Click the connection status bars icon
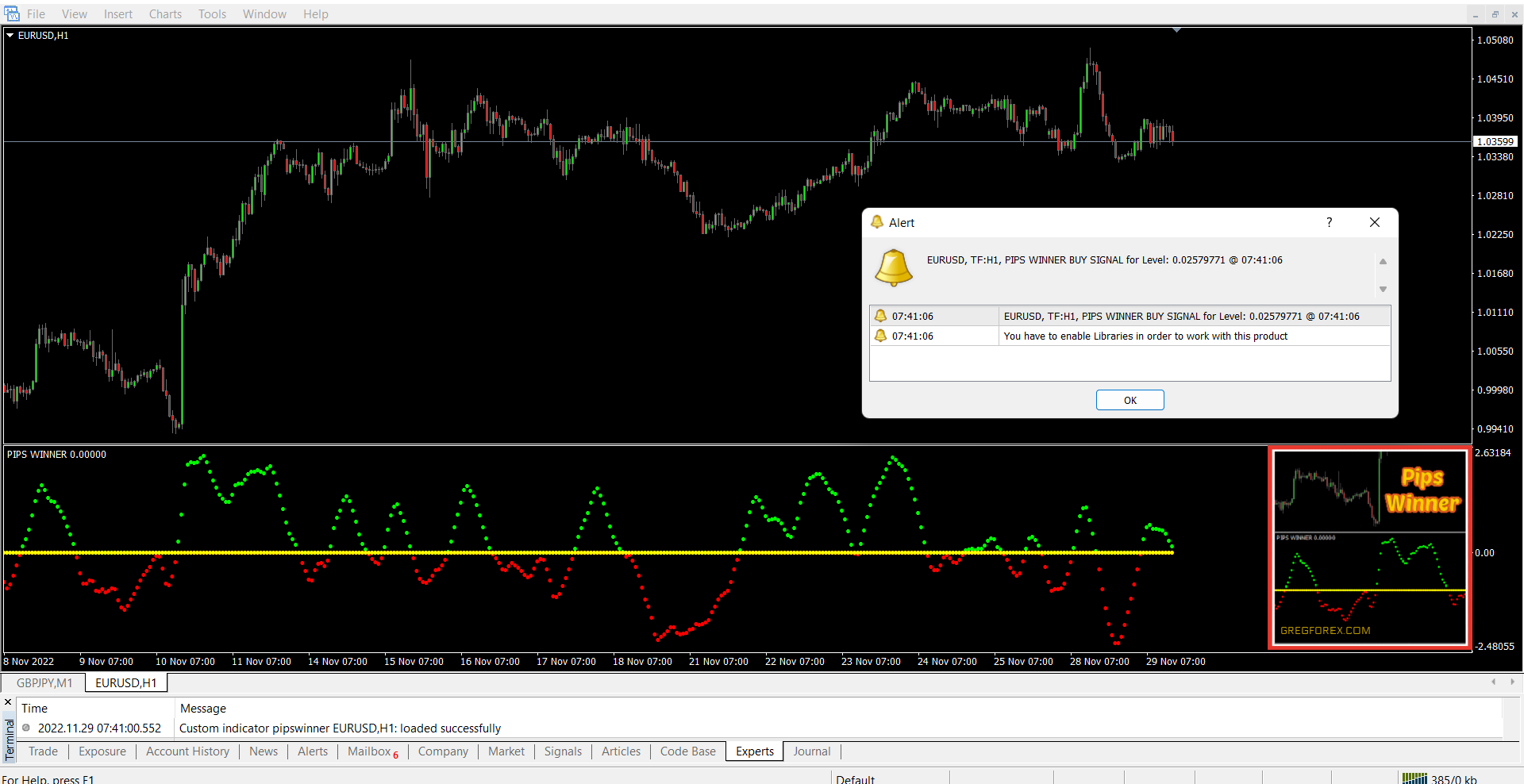This screenshot has height=784, width=1524. pyautogui.click(x=1414, y=778)
